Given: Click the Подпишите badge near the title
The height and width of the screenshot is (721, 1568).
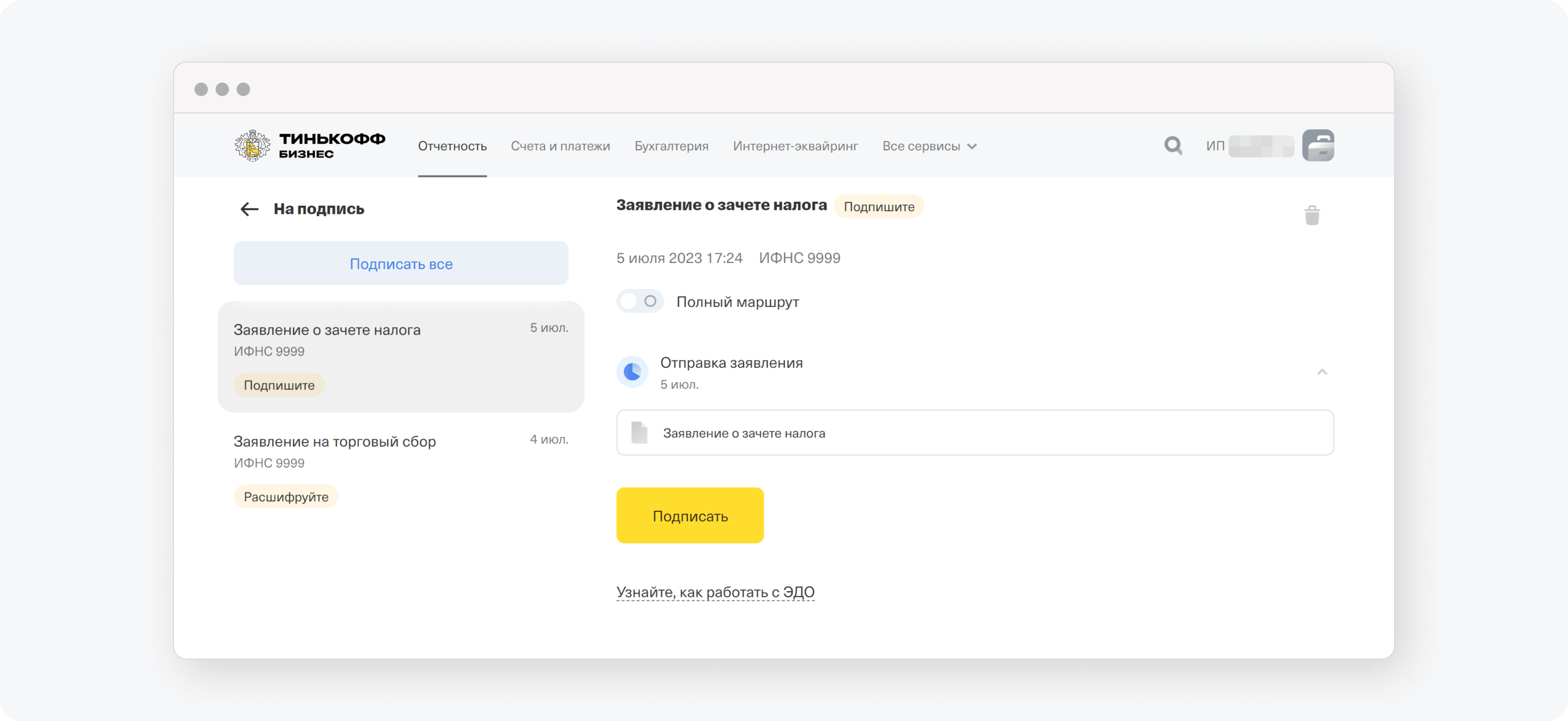Looking at the screenshot, I should pos(878,206).
